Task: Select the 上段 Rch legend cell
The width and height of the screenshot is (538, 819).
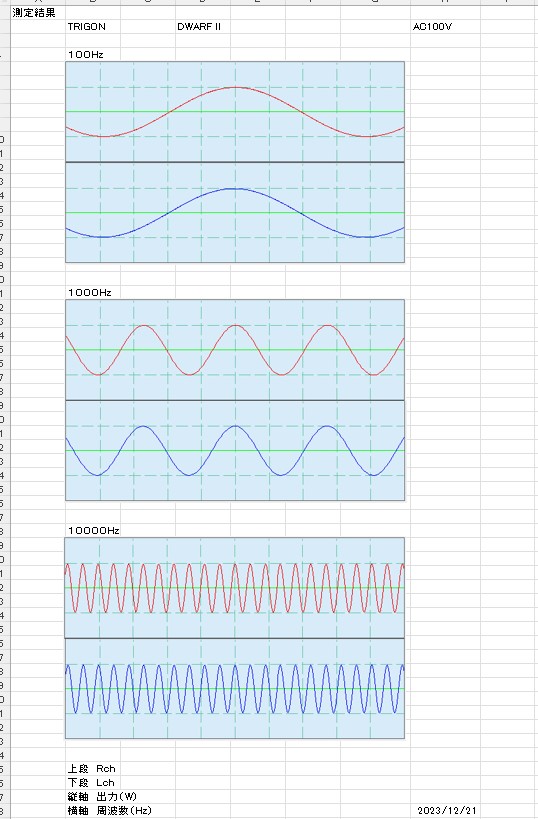Action: tap(91, 769)
